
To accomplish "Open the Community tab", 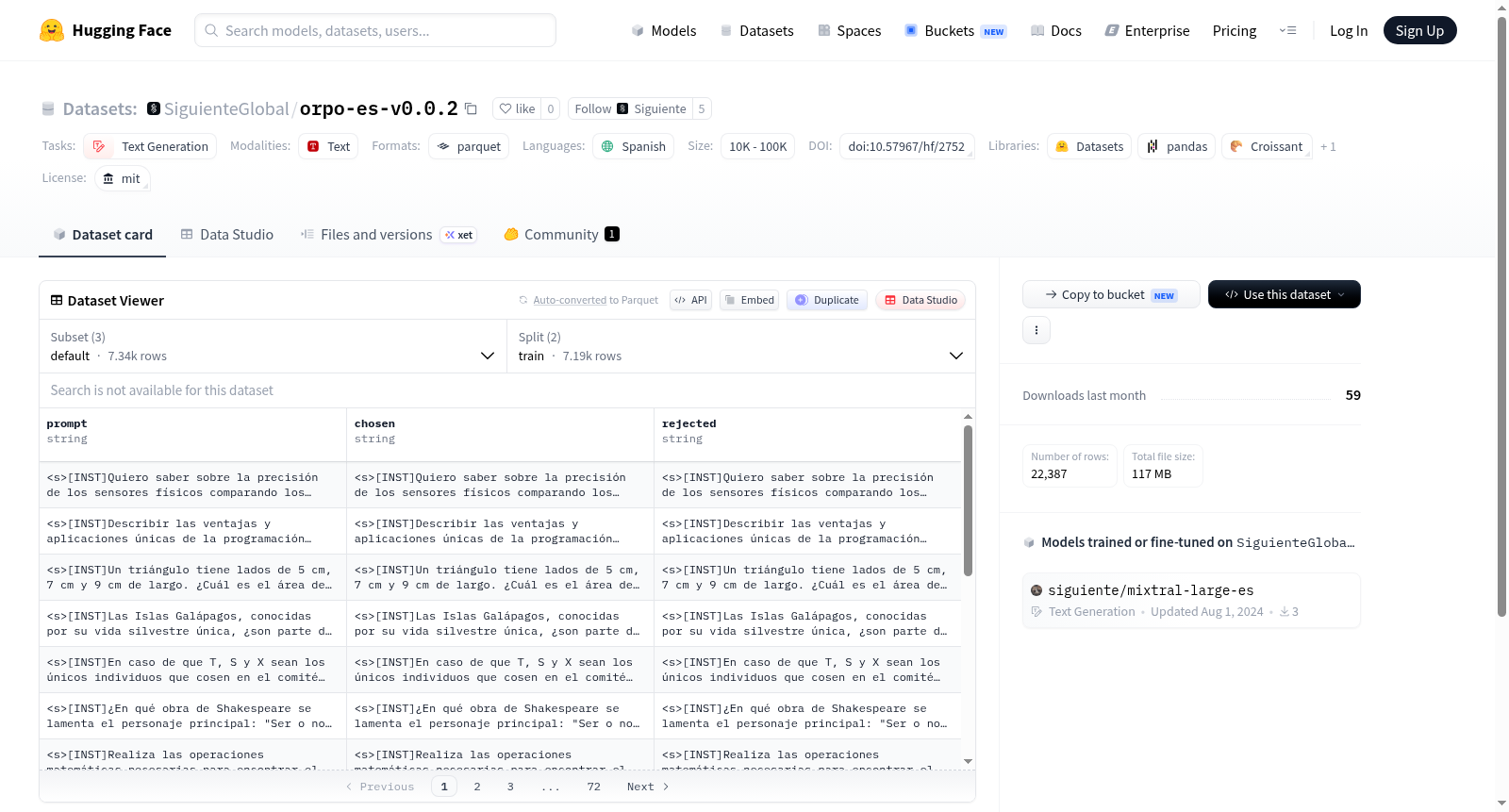I will 561,234.
